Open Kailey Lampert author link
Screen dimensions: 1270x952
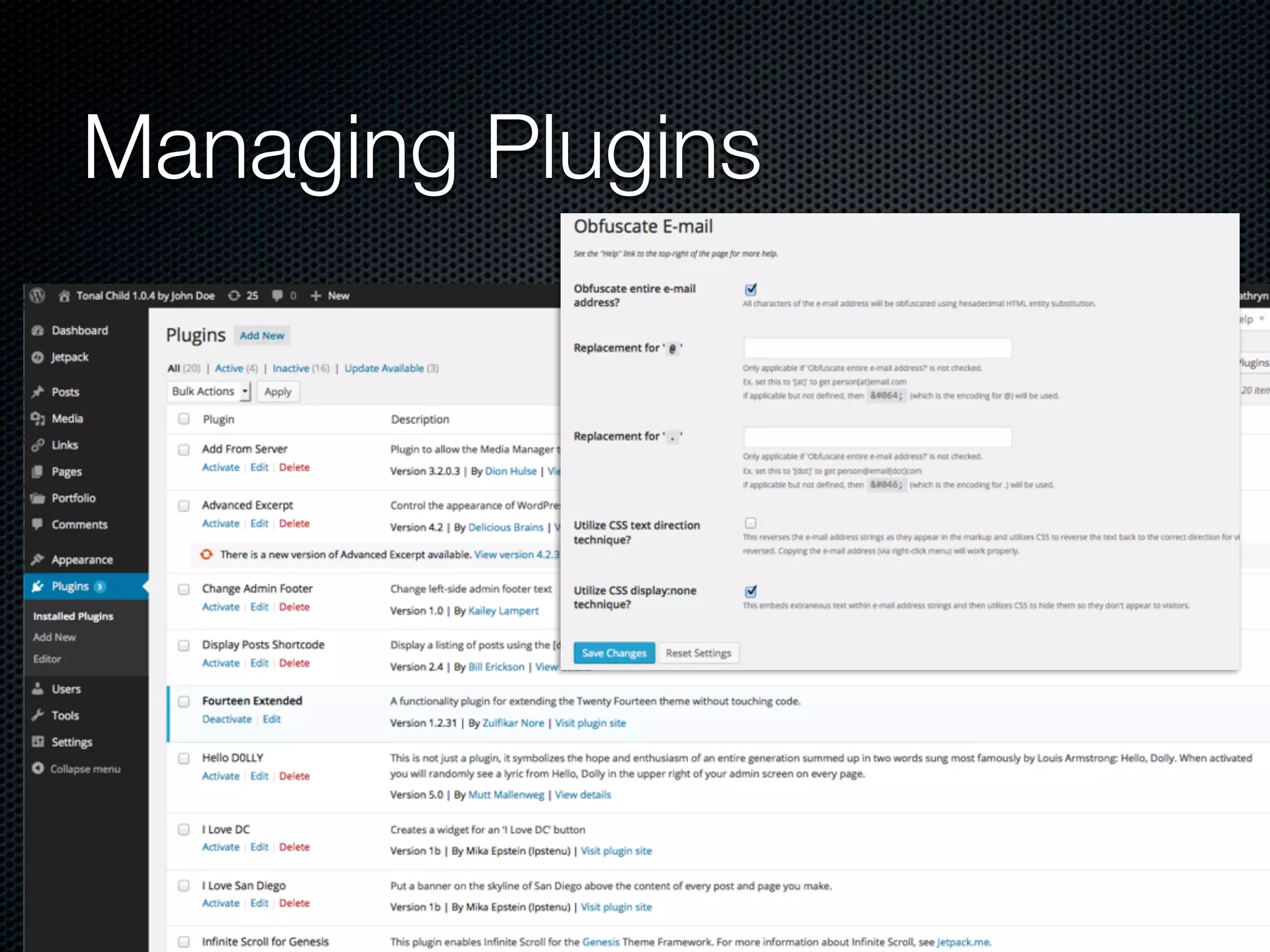[504, 610]
